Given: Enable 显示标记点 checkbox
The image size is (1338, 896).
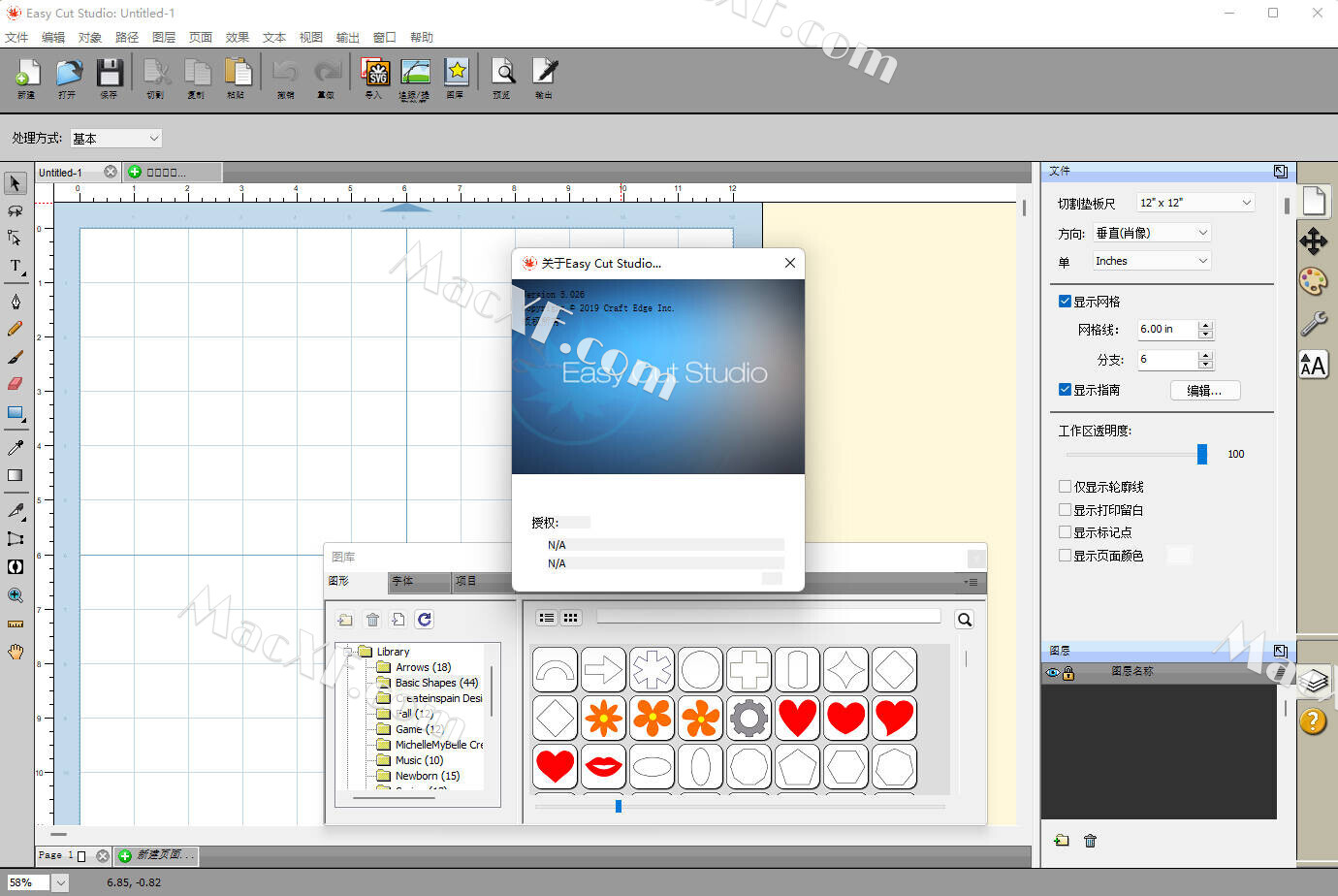Looking at the screenshot, I should tap(1065, 532).
